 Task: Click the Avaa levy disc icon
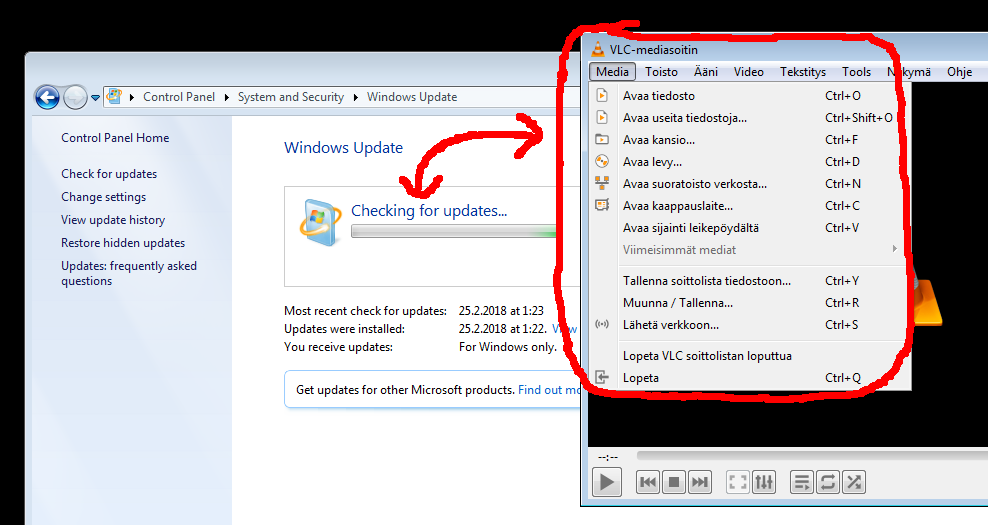602,161
